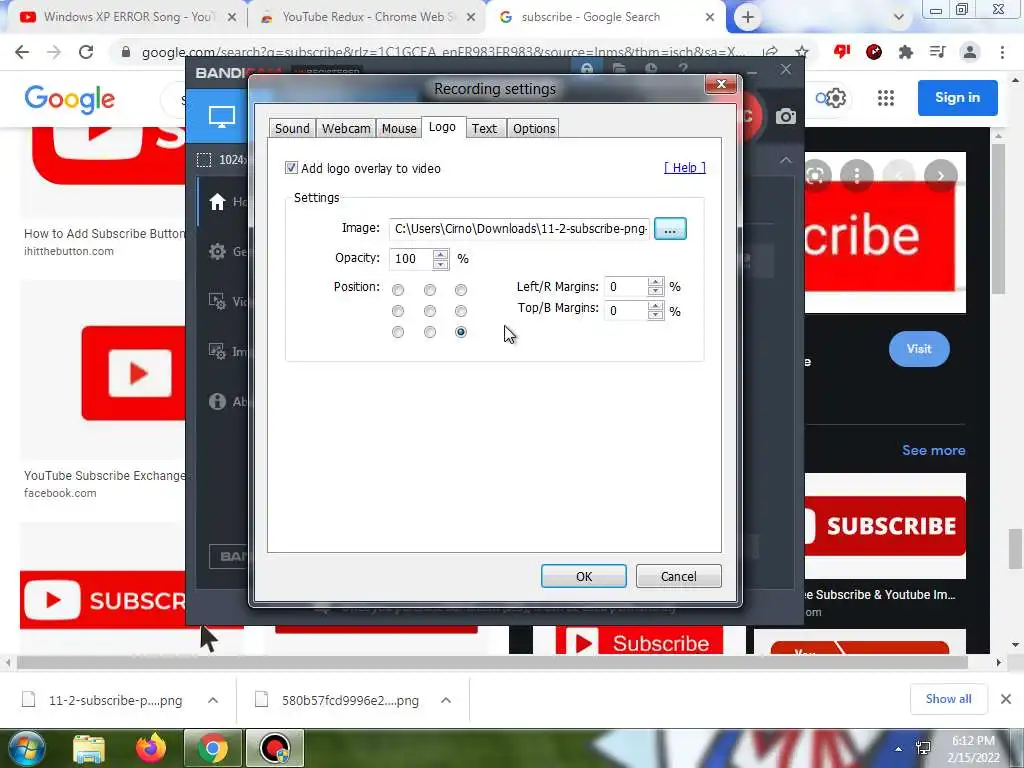Uncheck Add logo overlay to video
The height and width of the screenshot is (768, 1024).
point(291,168)
